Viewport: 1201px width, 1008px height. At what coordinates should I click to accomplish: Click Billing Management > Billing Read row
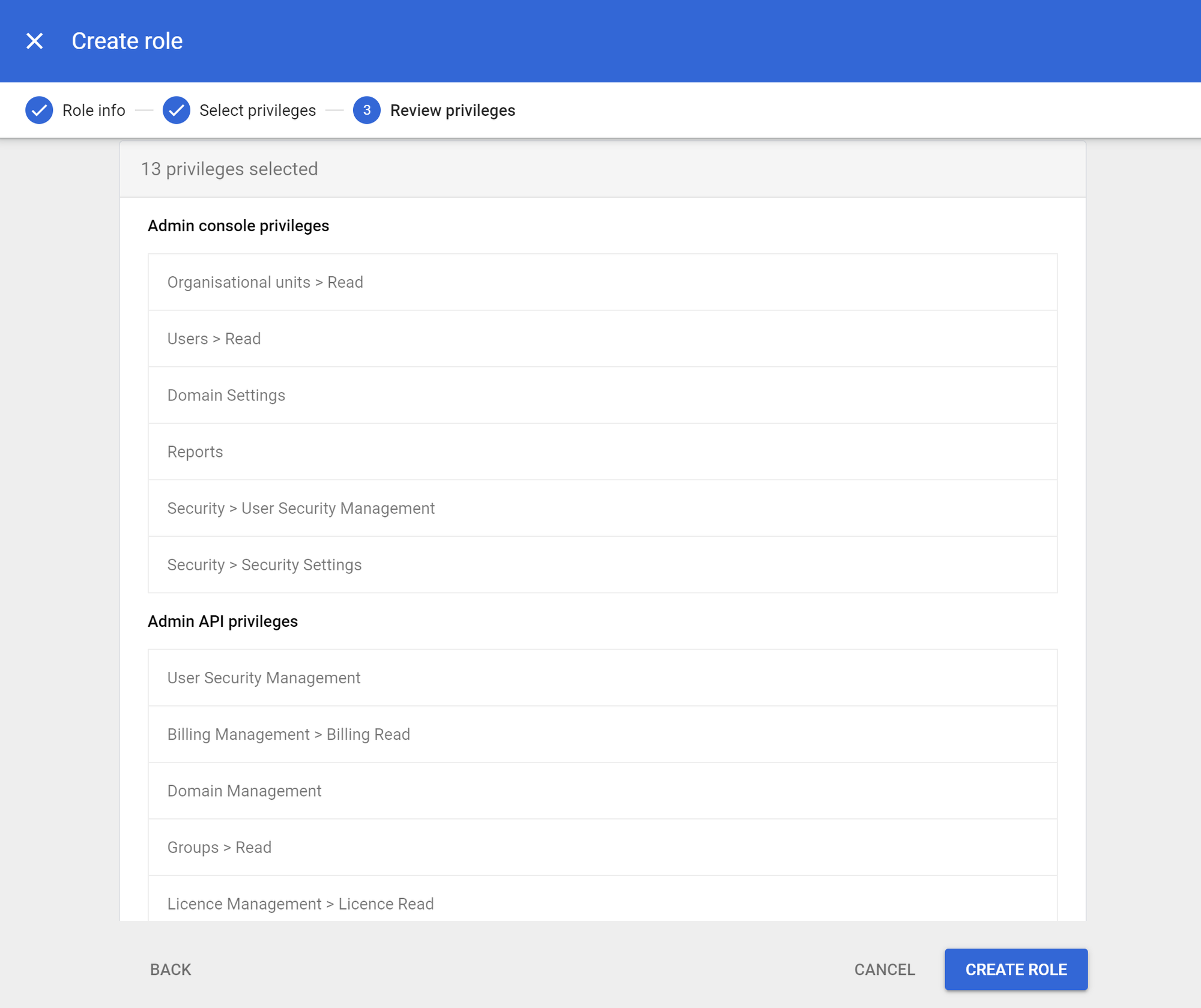(602, 734)
